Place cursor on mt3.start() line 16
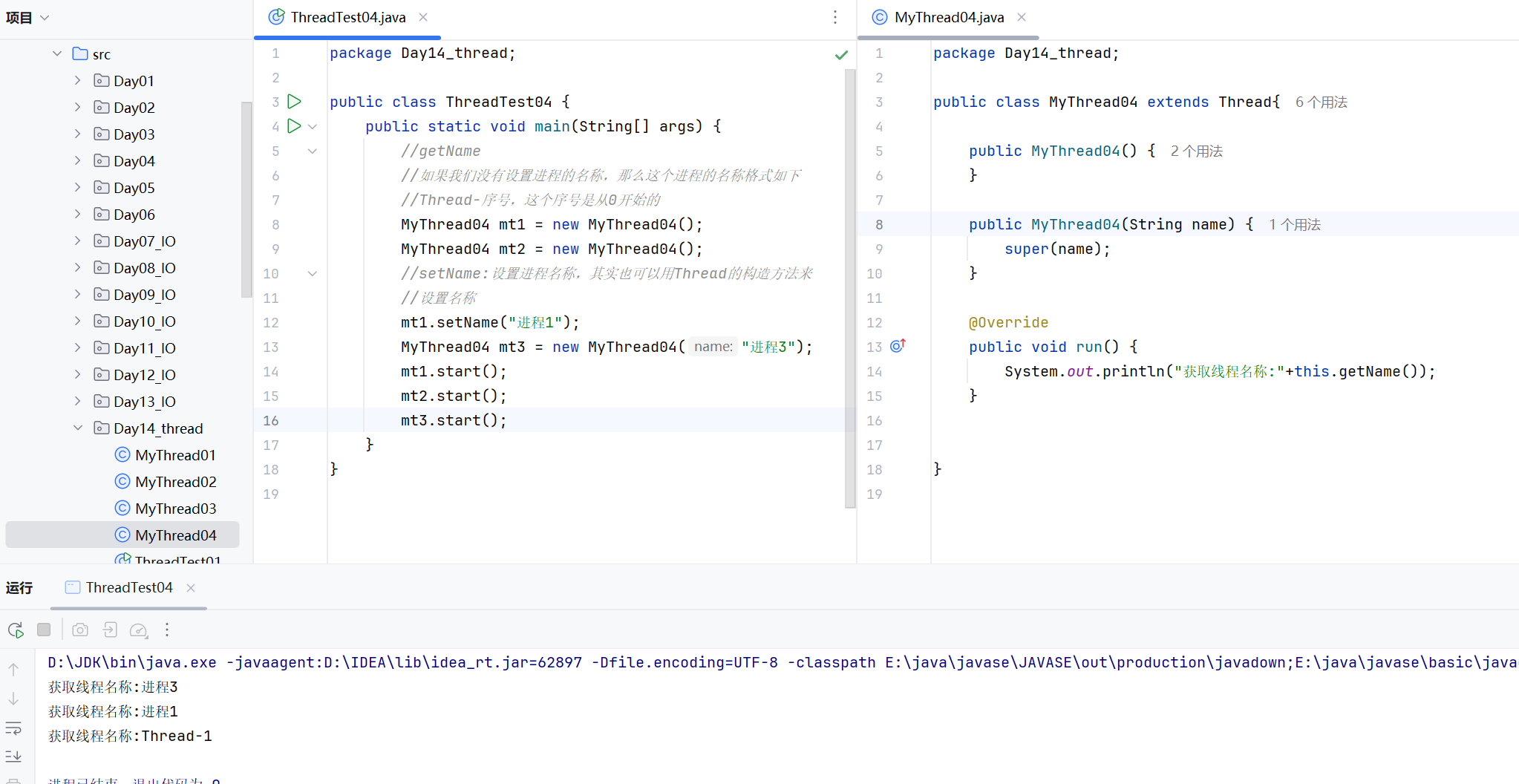 [454, 420]
